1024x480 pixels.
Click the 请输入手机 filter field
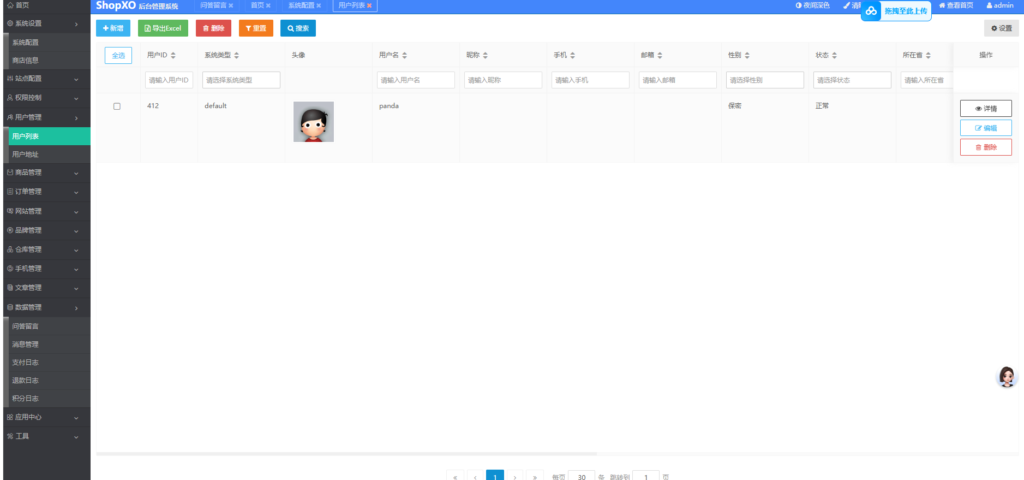[590, 80]
